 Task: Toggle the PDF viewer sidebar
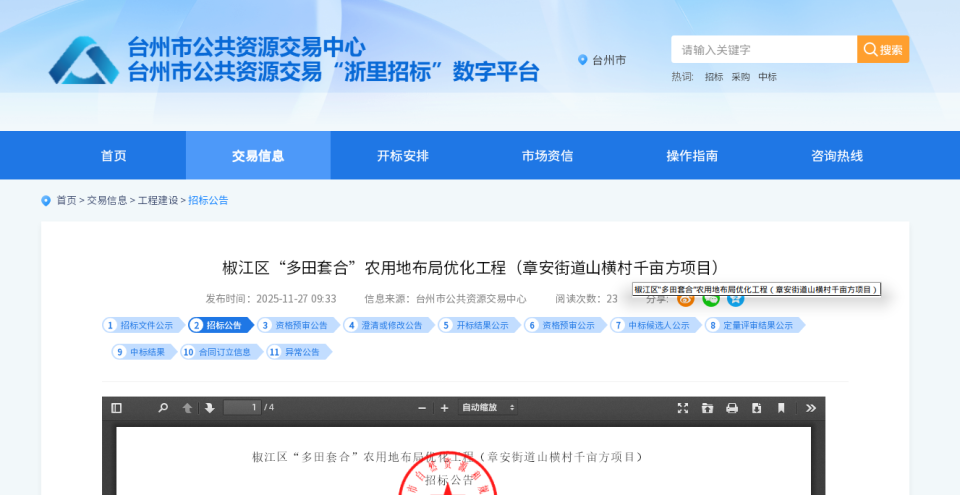[x=116, y=408]
